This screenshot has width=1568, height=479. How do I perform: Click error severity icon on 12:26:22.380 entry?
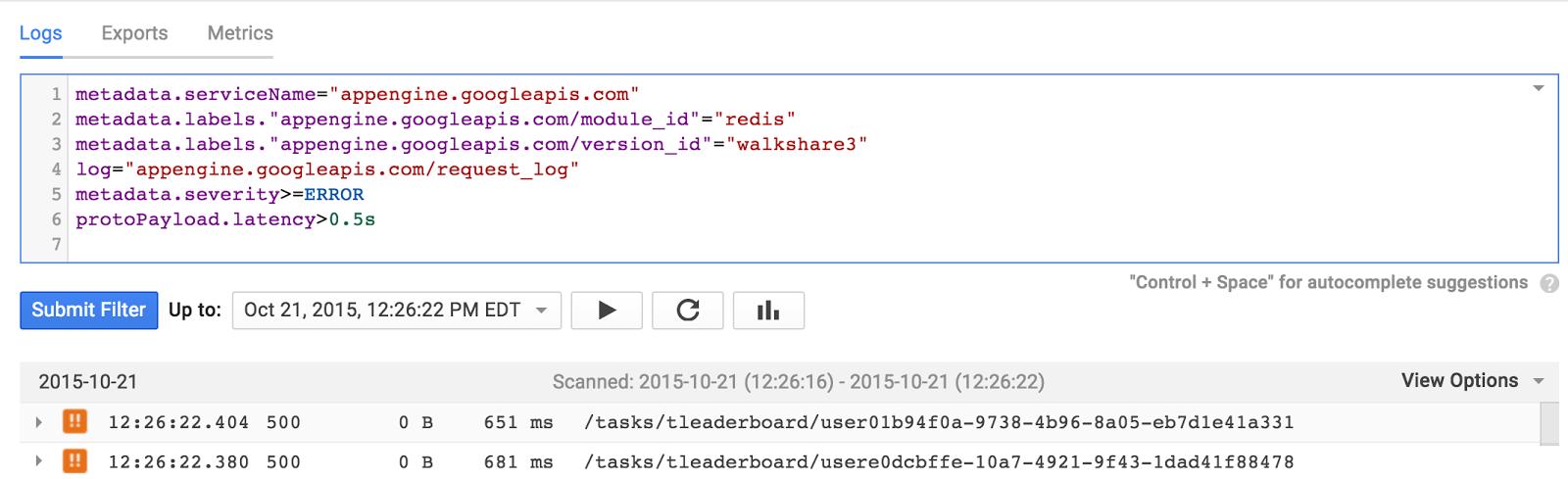[74, 461]
